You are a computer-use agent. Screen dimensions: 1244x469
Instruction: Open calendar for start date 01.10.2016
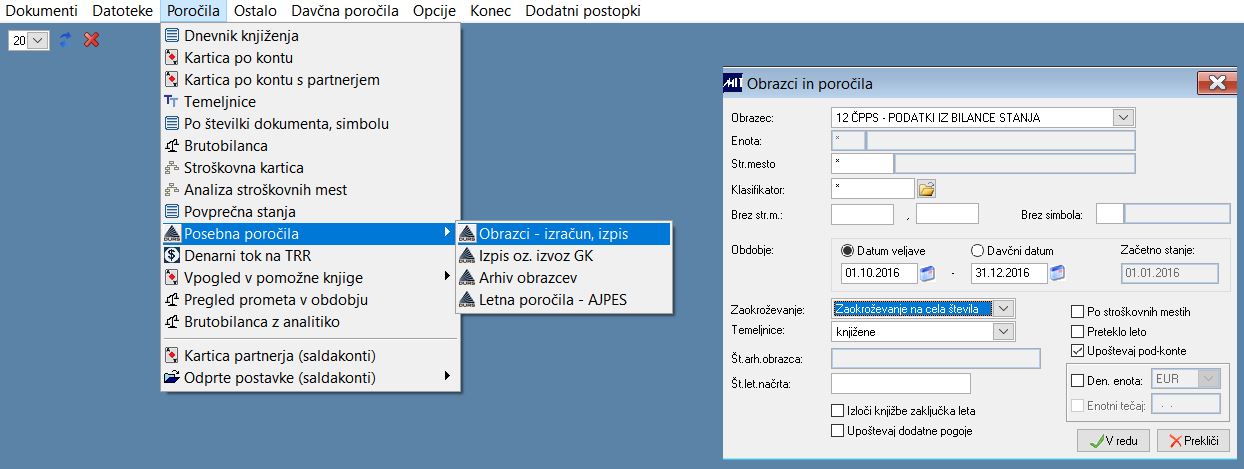click(x=927, y=273)
